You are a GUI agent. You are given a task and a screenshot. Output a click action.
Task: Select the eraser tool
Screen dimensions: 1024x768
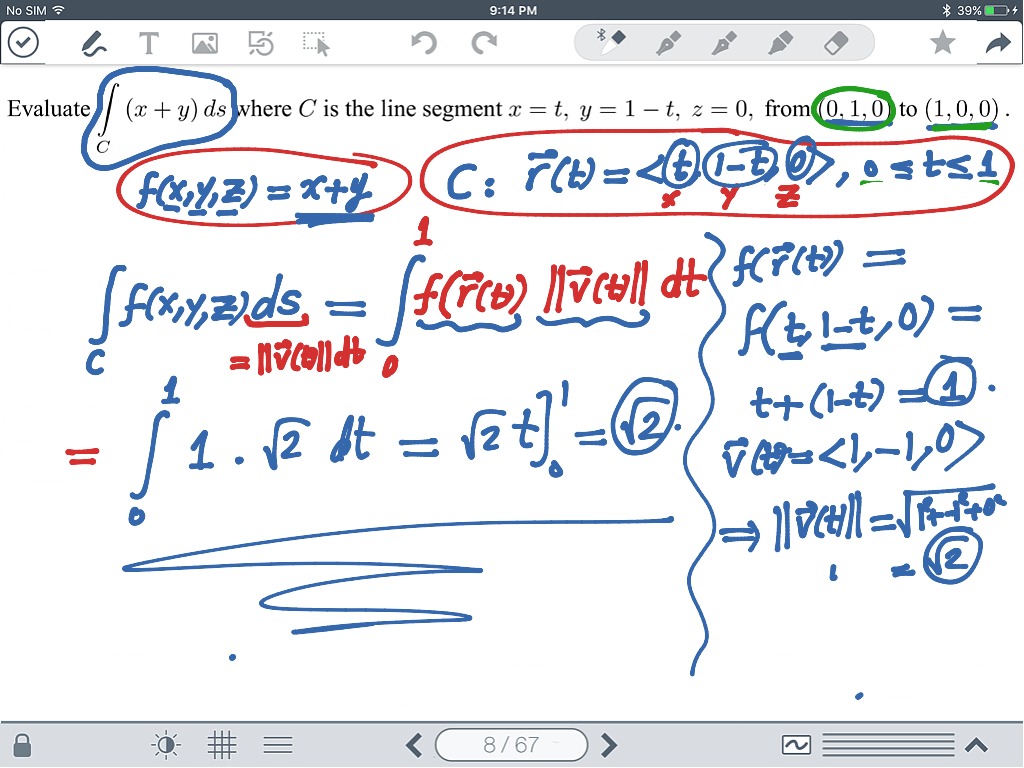[x=837, y=43]
